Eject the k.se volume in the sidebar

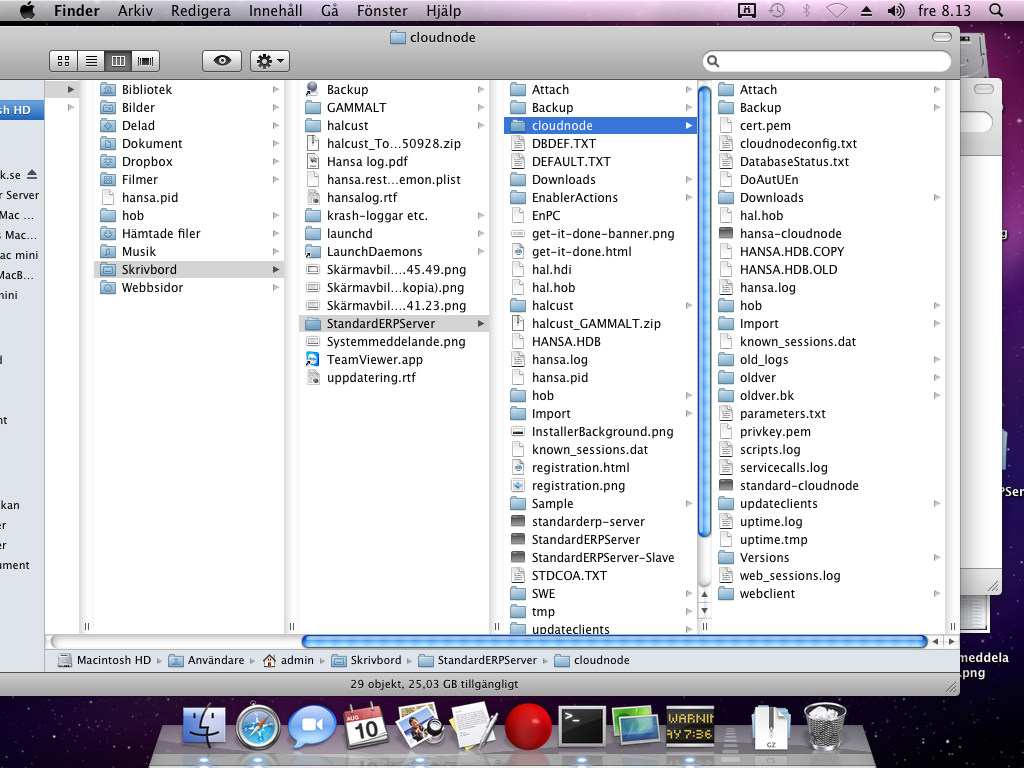tap(32, 174)
